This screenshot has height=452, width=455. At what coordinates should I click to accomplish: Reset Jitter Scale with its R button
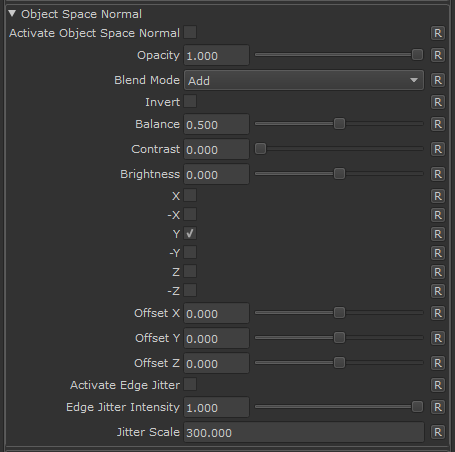438,432
